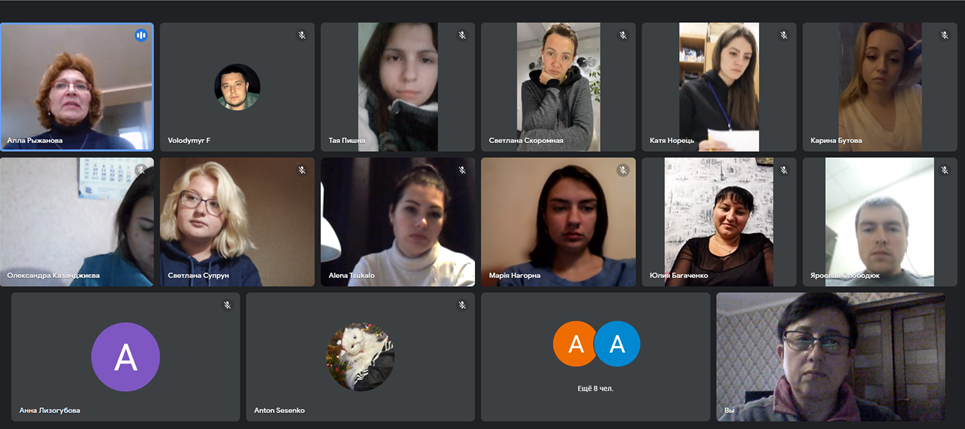Click the muted mic icon on Alena Tsukalo's tile
This screenshot has height=429, width=965.
pos(462,170)
